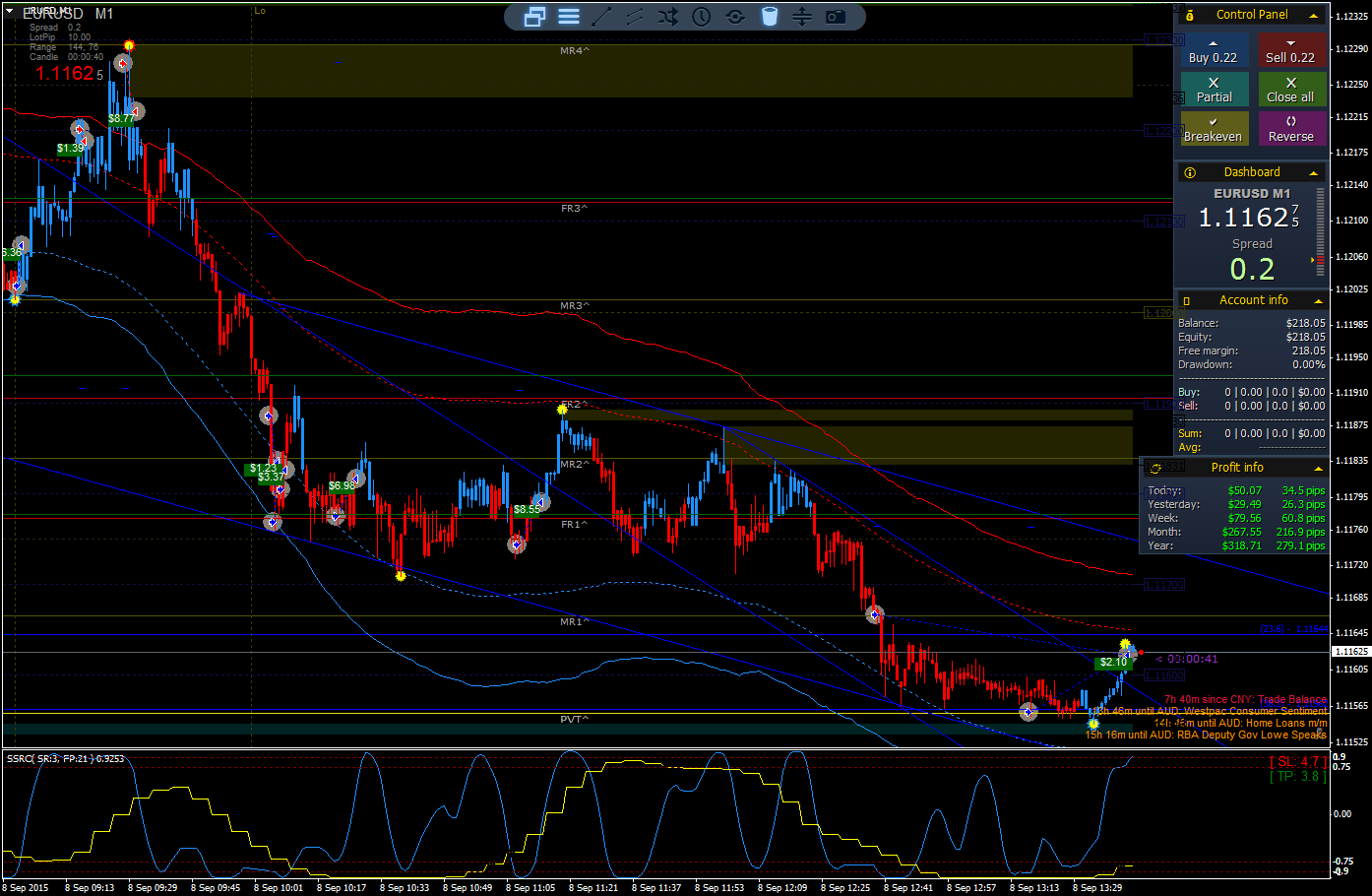Viewport: 1372px width, 896px height.
Task: Click the Account info header icon
Action: click(x=1187, y=300)
